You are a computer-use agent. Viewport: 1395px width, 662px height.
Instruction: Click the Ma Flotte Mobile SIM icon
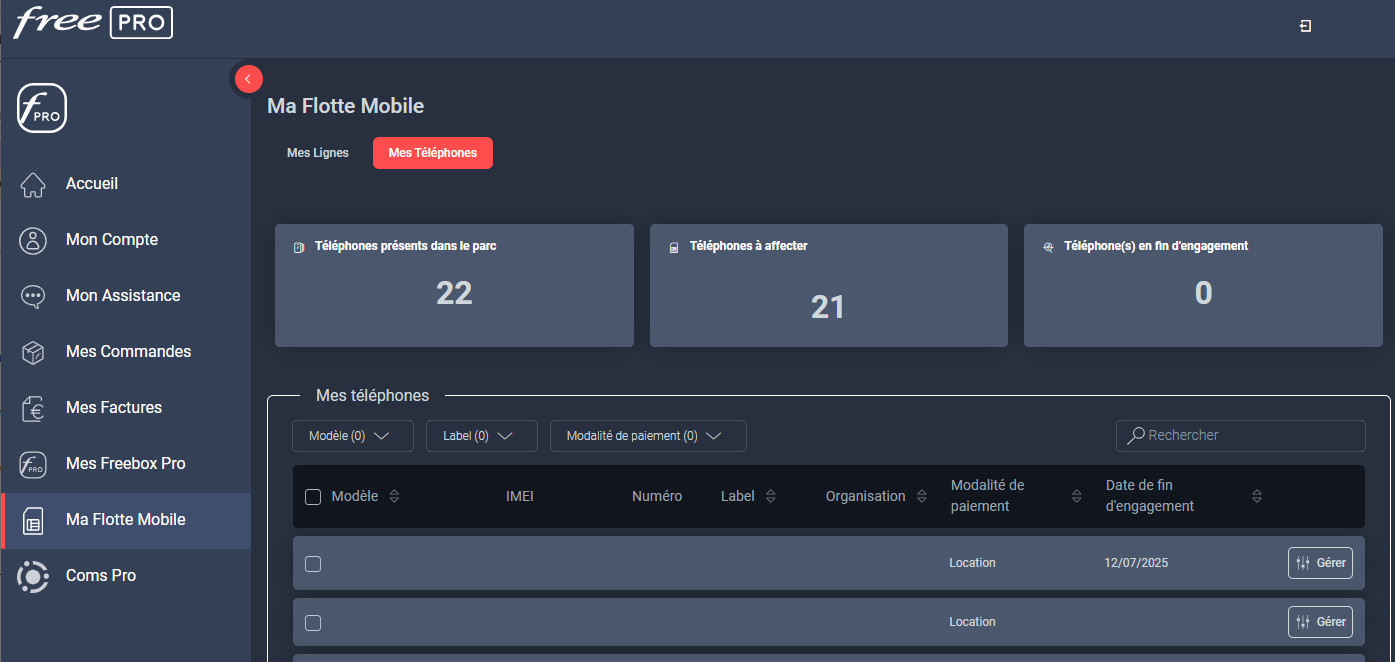(x=33, y=520)
